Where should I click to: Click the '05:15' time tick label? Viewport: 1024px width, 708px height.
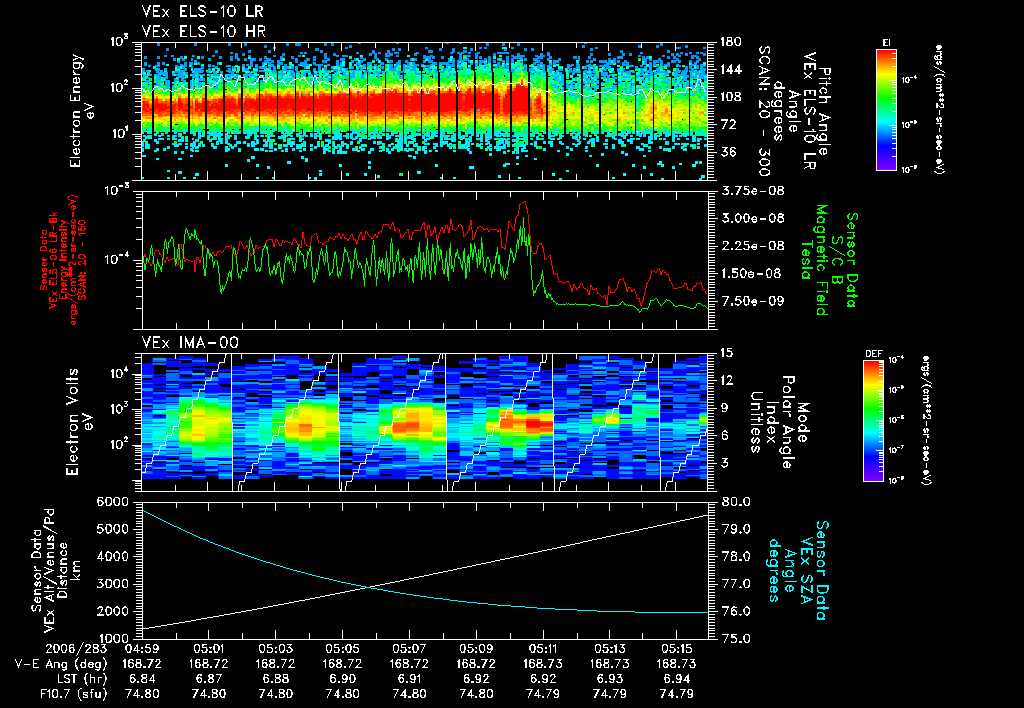point(676,649)
